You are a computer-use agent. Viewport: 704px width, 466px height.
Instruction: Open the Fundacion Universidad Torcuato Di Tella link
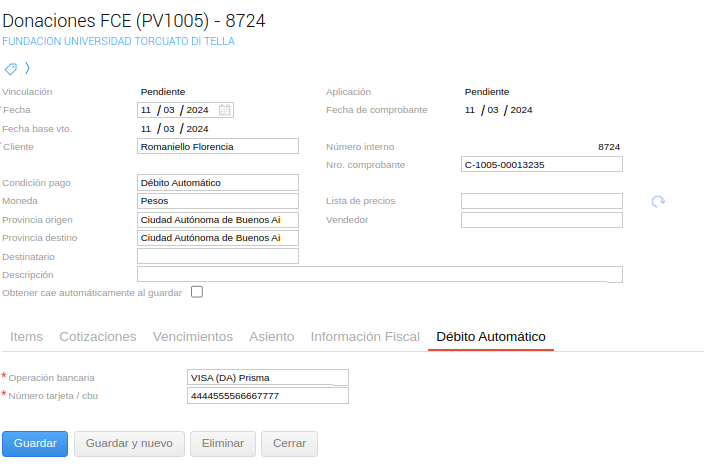click(118, 42)
